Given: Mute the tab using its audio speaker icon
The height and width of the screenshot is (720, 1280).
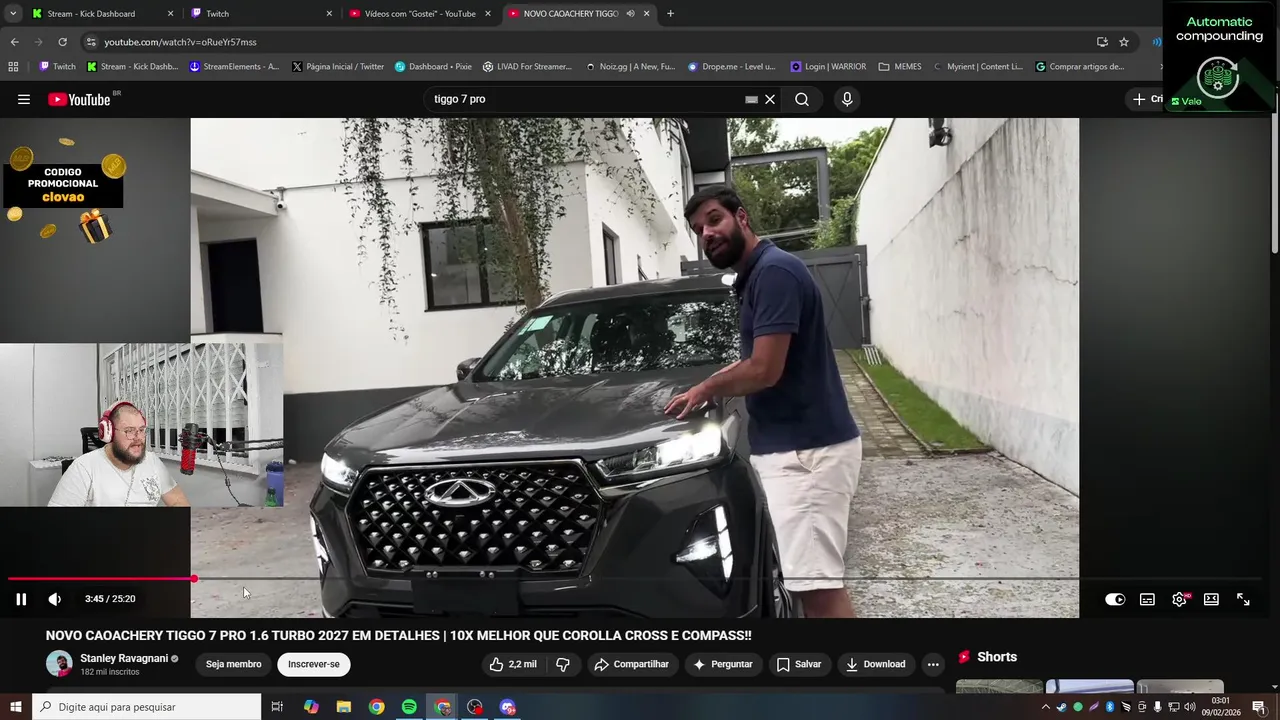Looking at the screenshot, I should 630,14.
